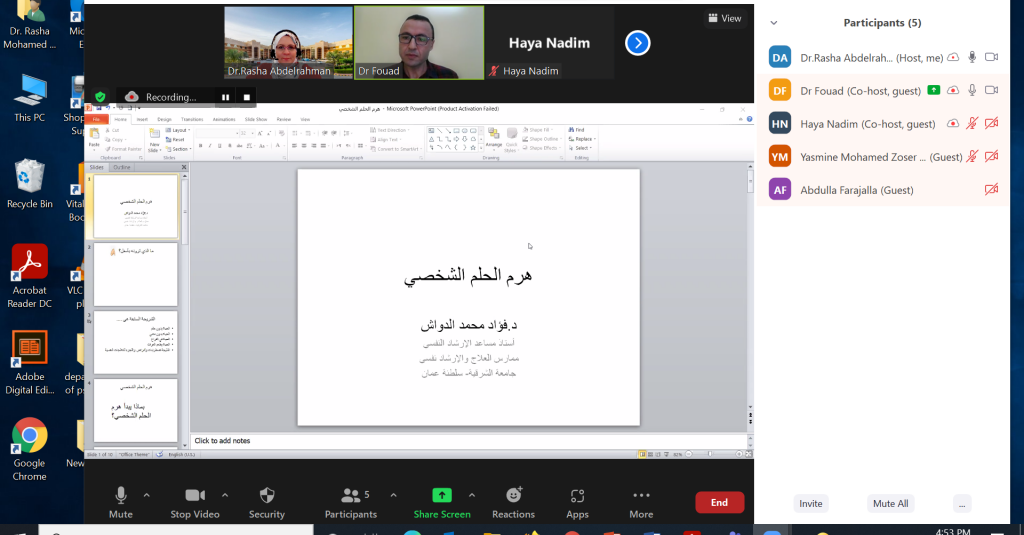Switch to the View menu
Viewport: 1024px width, 535px height.
click(x=724, y=18)
